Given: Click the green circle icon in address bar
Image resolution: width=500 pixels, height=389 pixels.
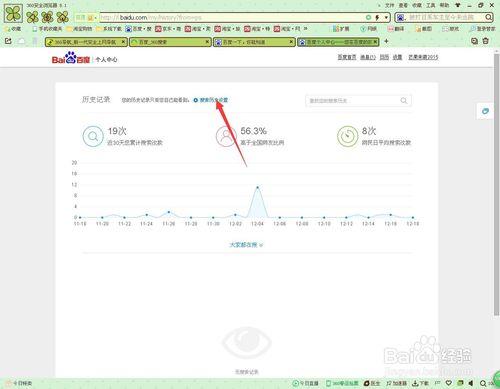Looking at the screenshot, I should pyautogui.click(x=368, y=17).
